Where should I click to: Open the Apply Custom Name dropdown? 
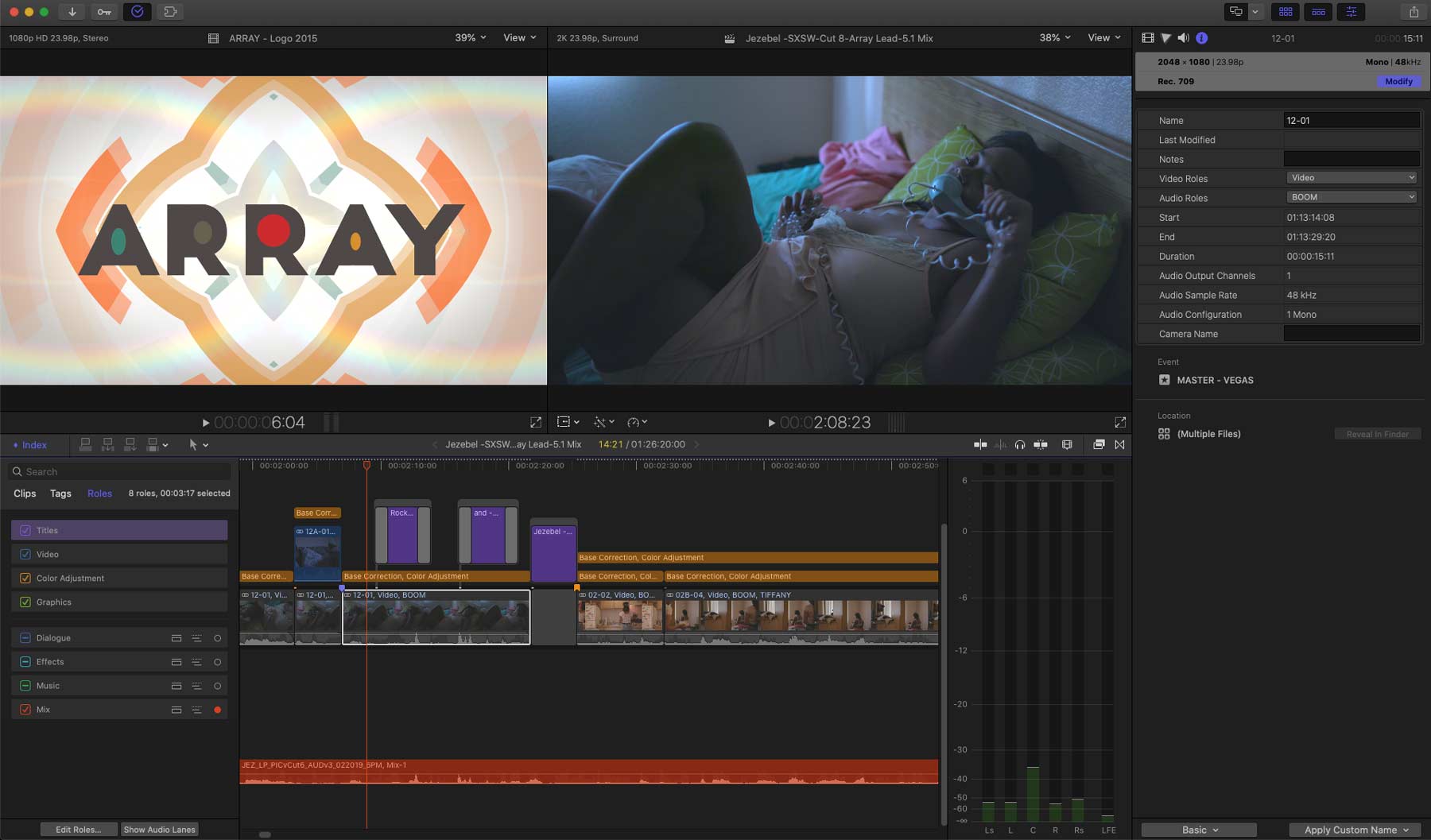click(x=1355, y=830)
